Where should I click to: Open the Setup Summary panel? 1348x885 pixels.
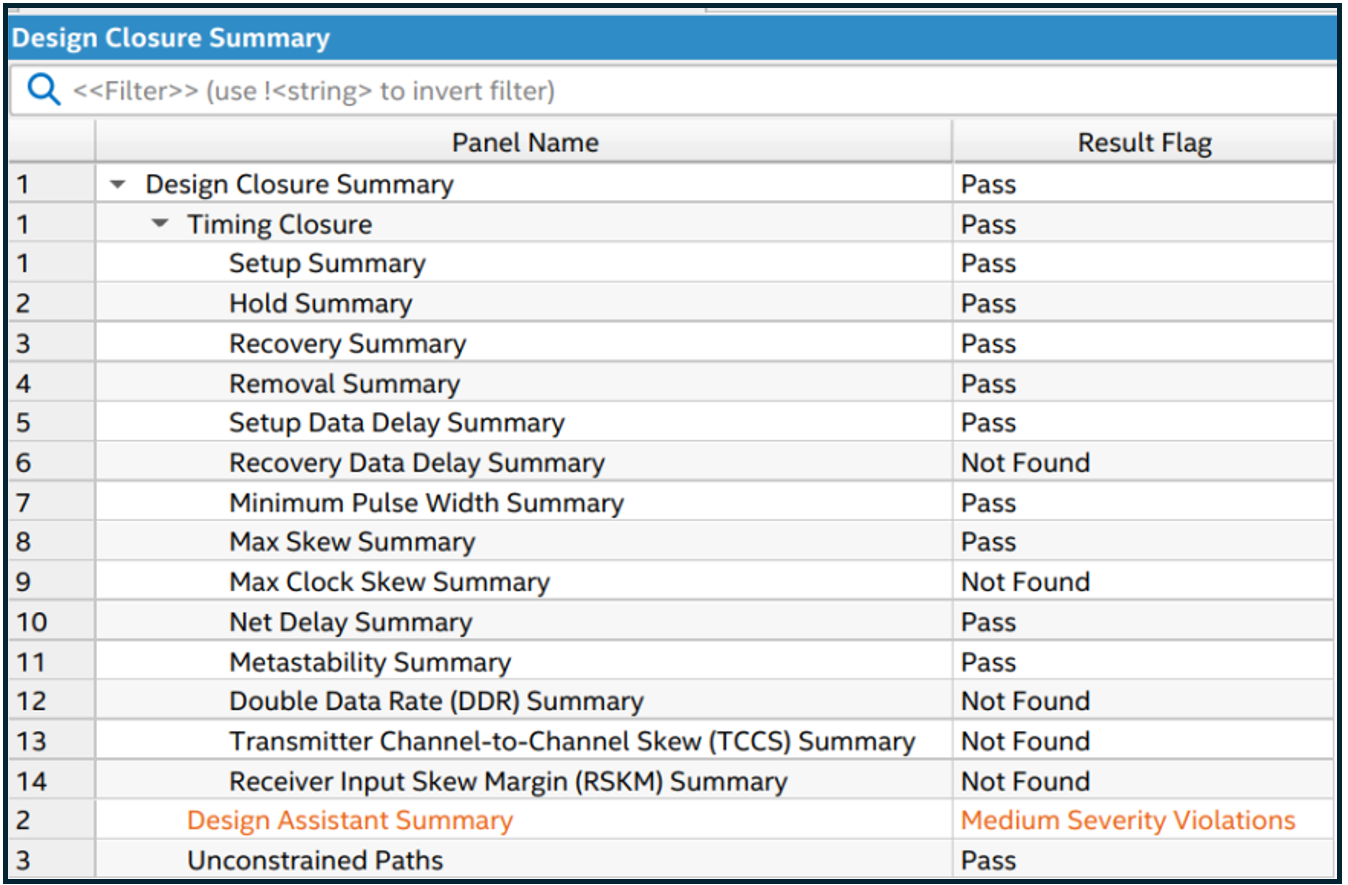(327, 264)
